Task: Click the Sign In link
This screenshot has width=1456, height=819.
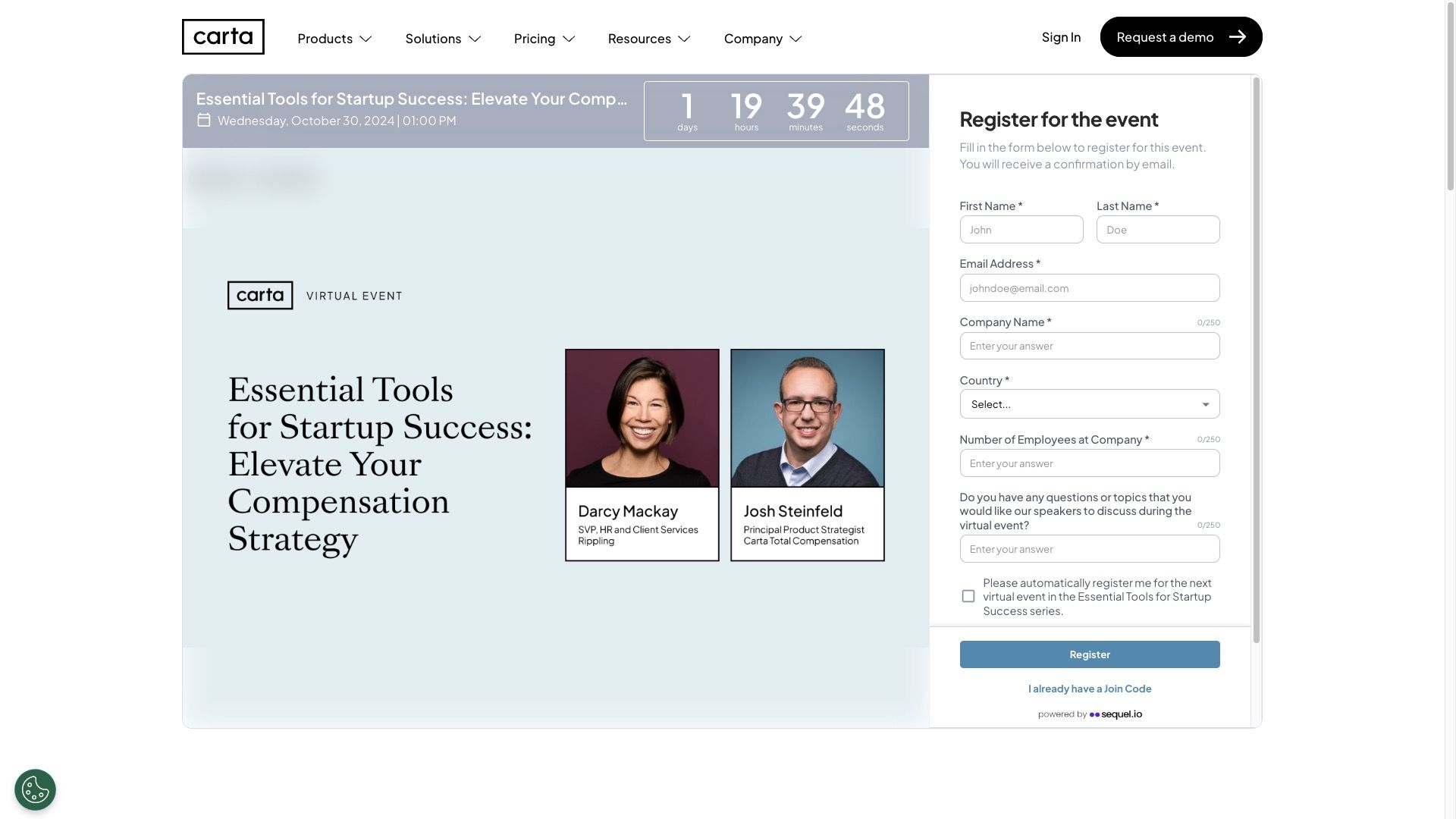Action: click(x=1061, y=37)
